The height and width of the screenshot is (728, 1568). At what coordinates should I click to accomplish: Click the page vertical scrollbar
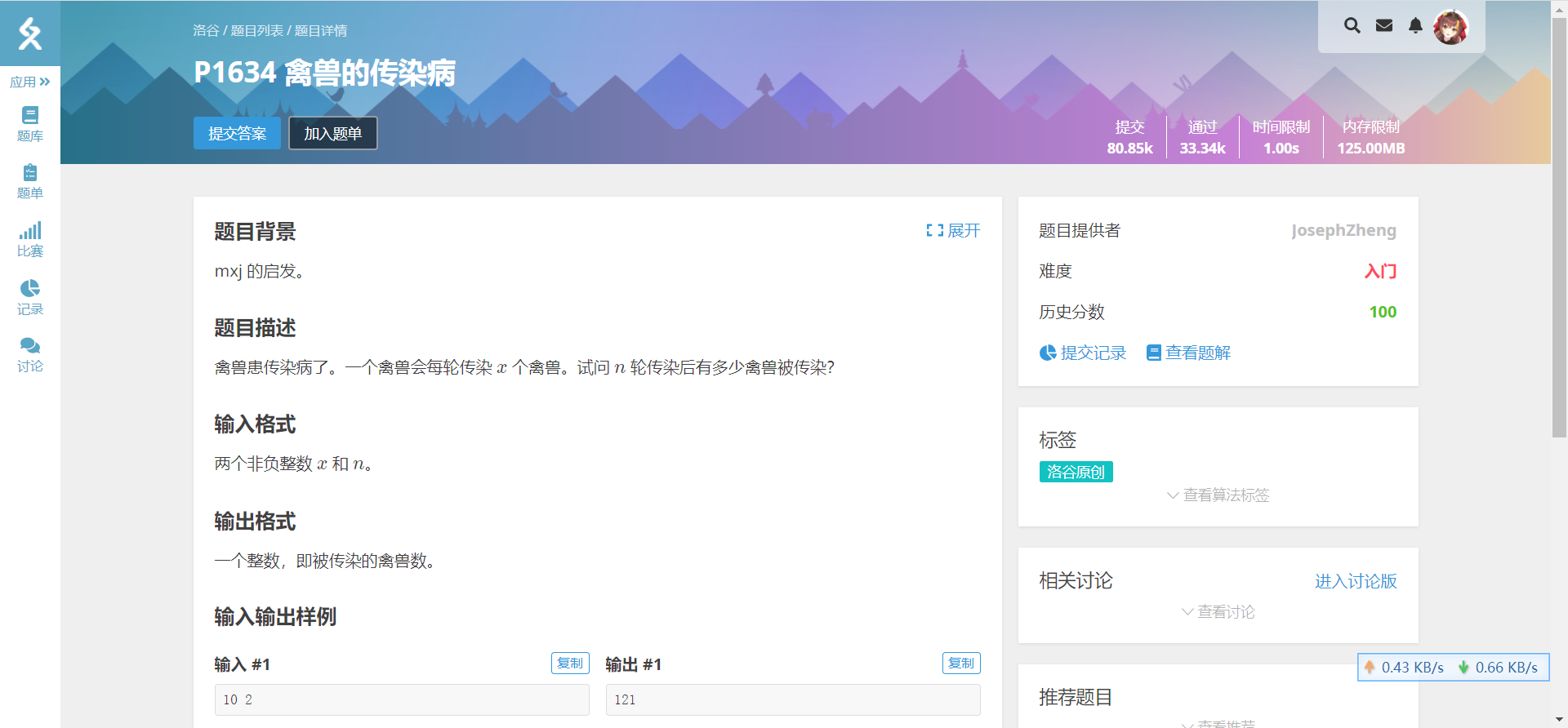click(1559, 229)
